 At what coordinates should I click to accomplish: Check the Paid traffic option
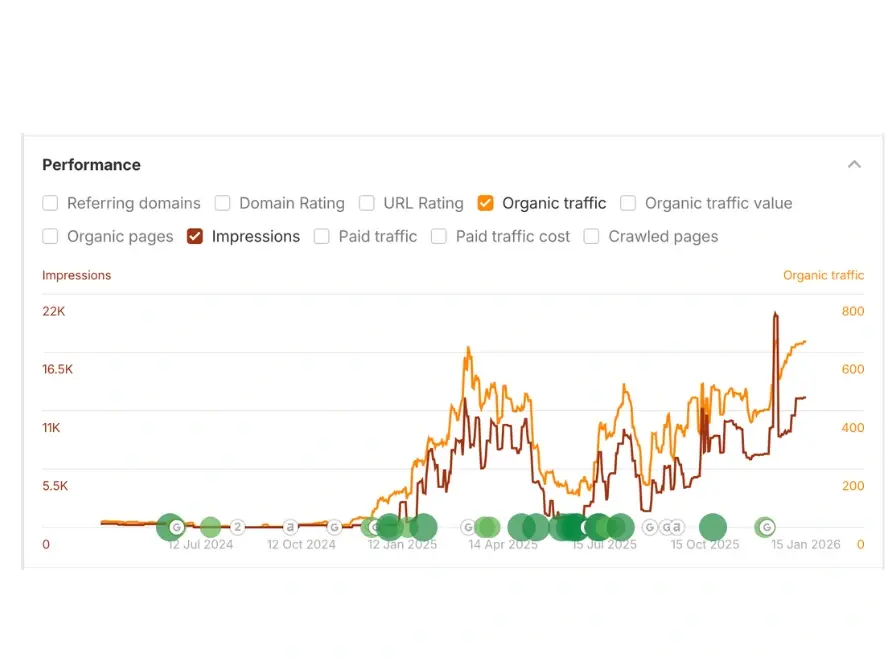pyautogui.click(x=321, y=236)
